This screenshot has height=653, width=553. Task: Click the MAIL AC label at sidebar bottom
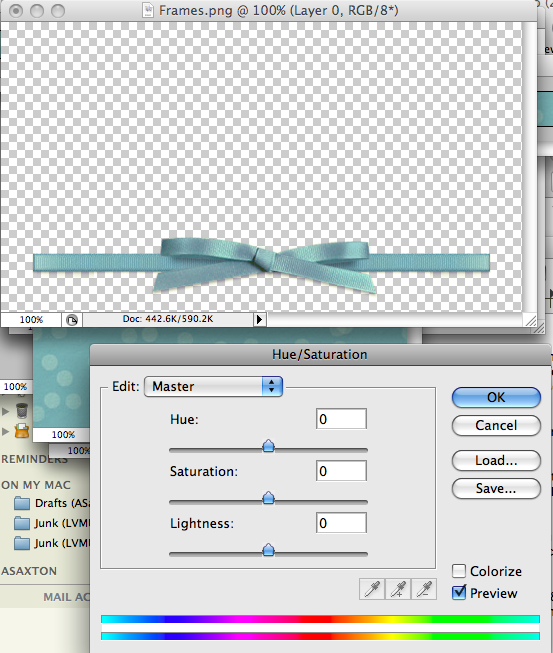(x=67, y=597)
